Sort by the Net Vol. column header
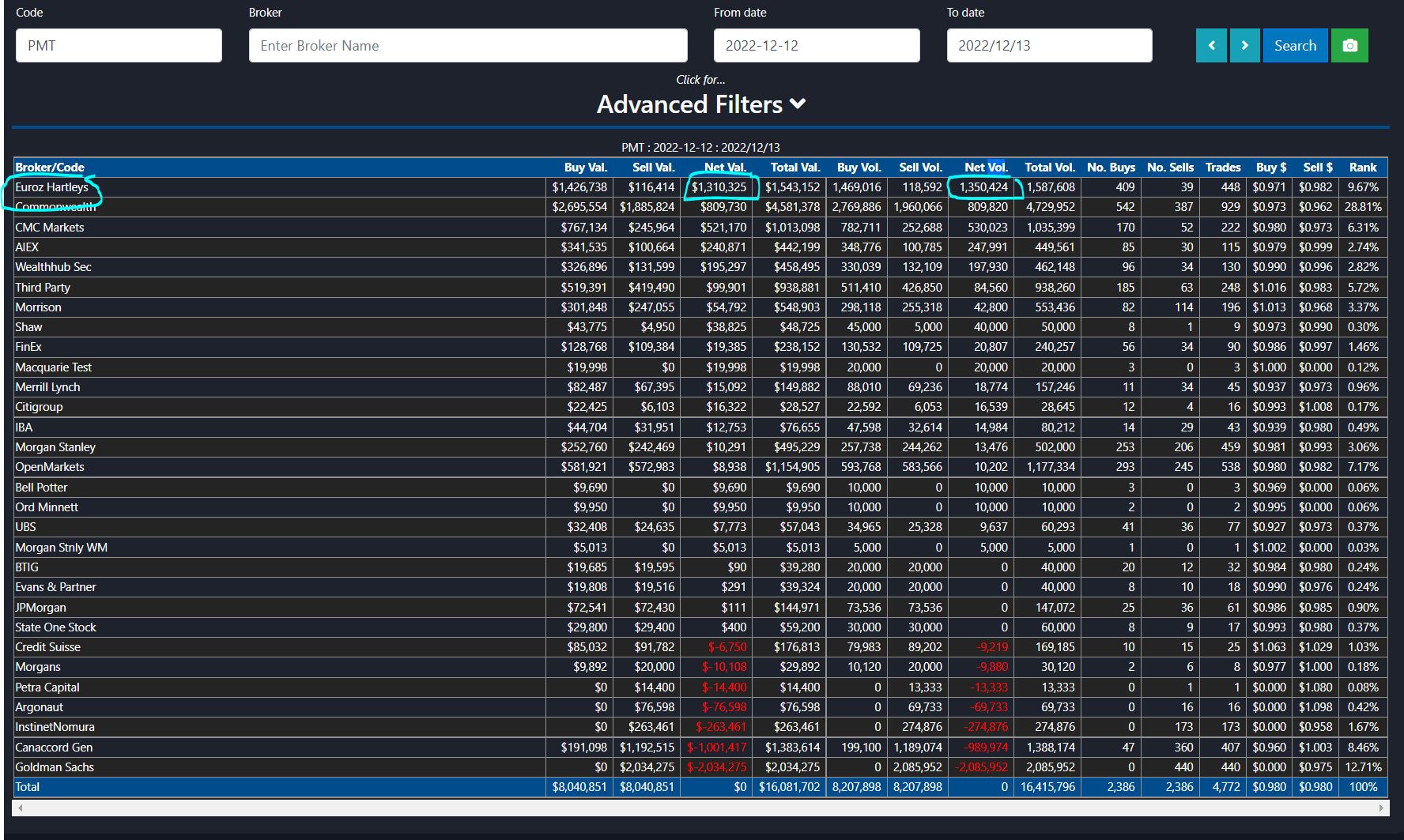The width and height of the screenshot is (1404, 840). (x=987, y=168)
